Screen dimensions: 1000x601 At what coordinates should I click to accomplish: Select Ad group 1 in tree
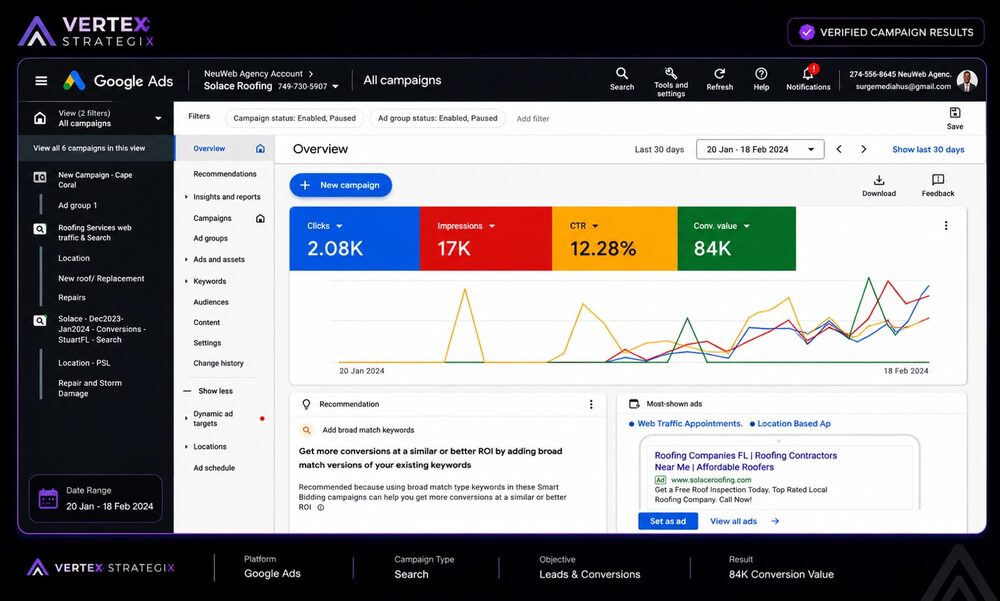(x=78, y=205)
